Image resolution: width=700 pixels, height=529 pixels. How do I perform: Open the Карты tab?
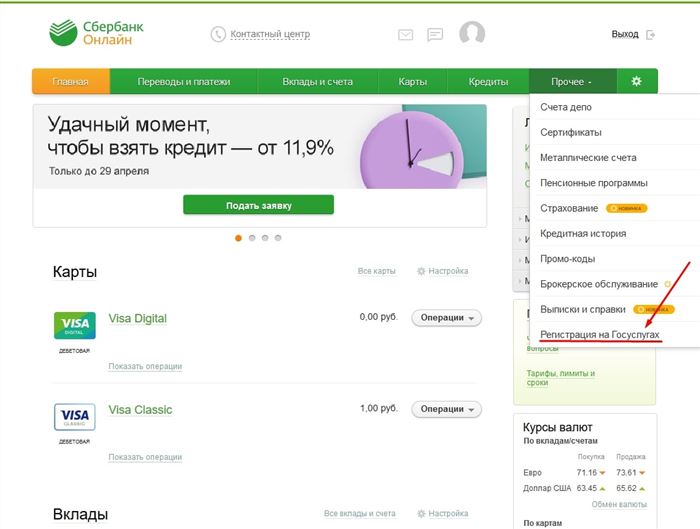[412, 81]
